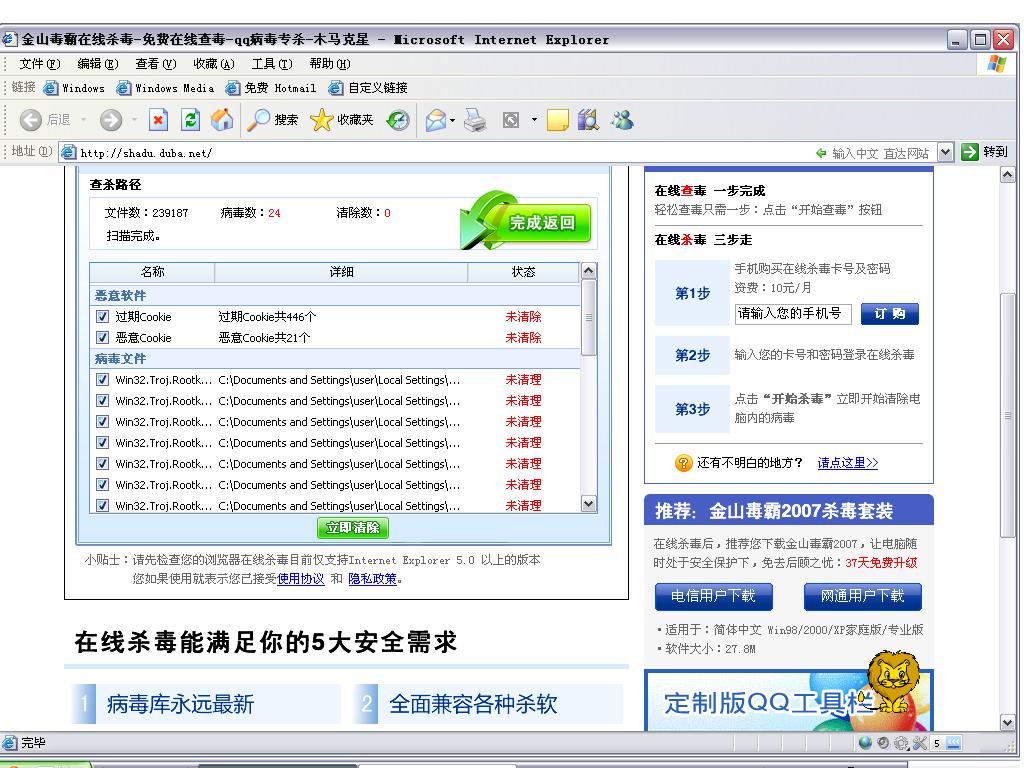Uncheck the fourth Win32.Troj.Rootk checkbox

pos(102,442)
